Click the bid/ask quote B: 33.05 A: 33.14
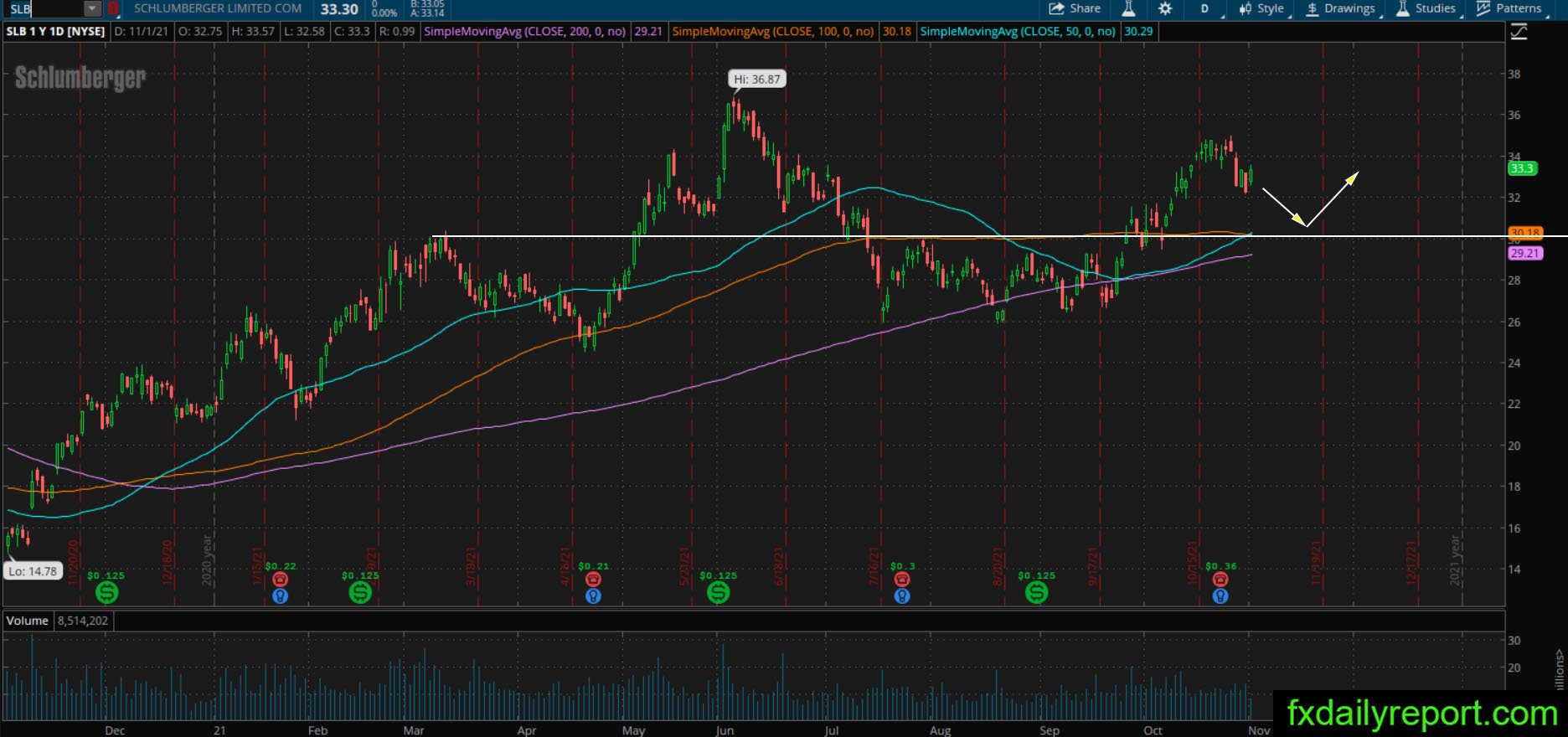 click(427, 8)
